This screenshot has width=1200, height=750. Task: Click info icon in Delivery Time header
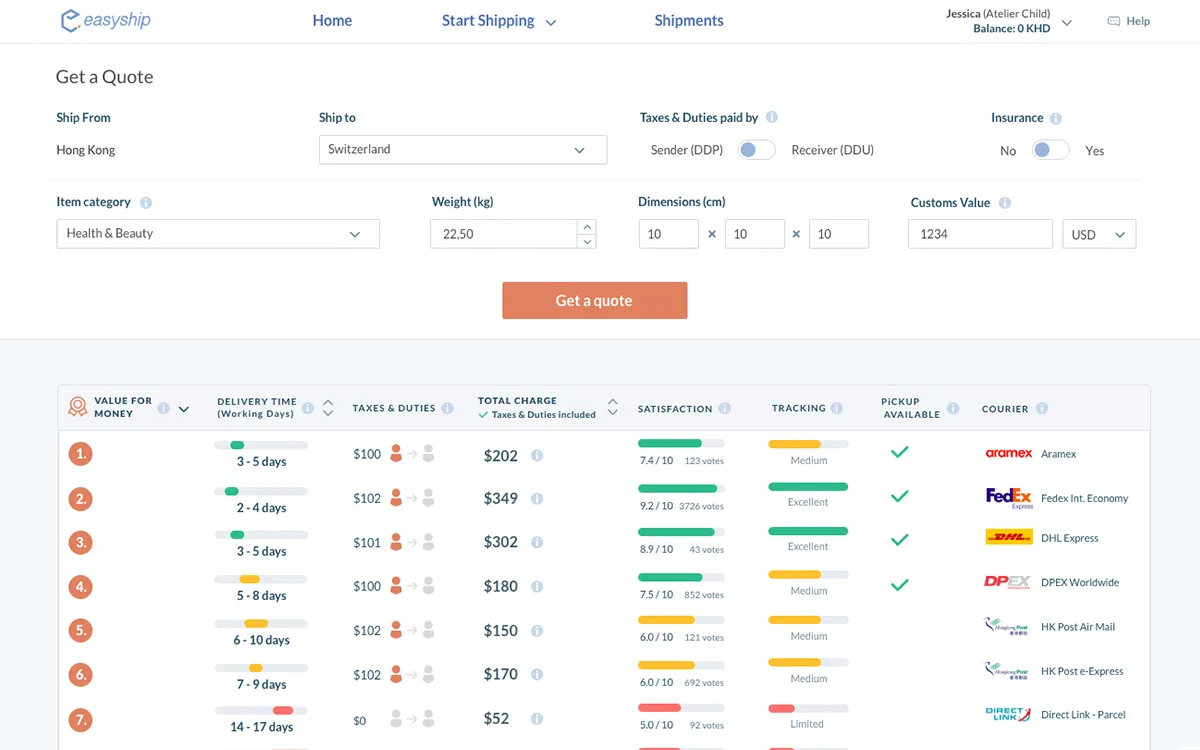(x=308, y=408)
